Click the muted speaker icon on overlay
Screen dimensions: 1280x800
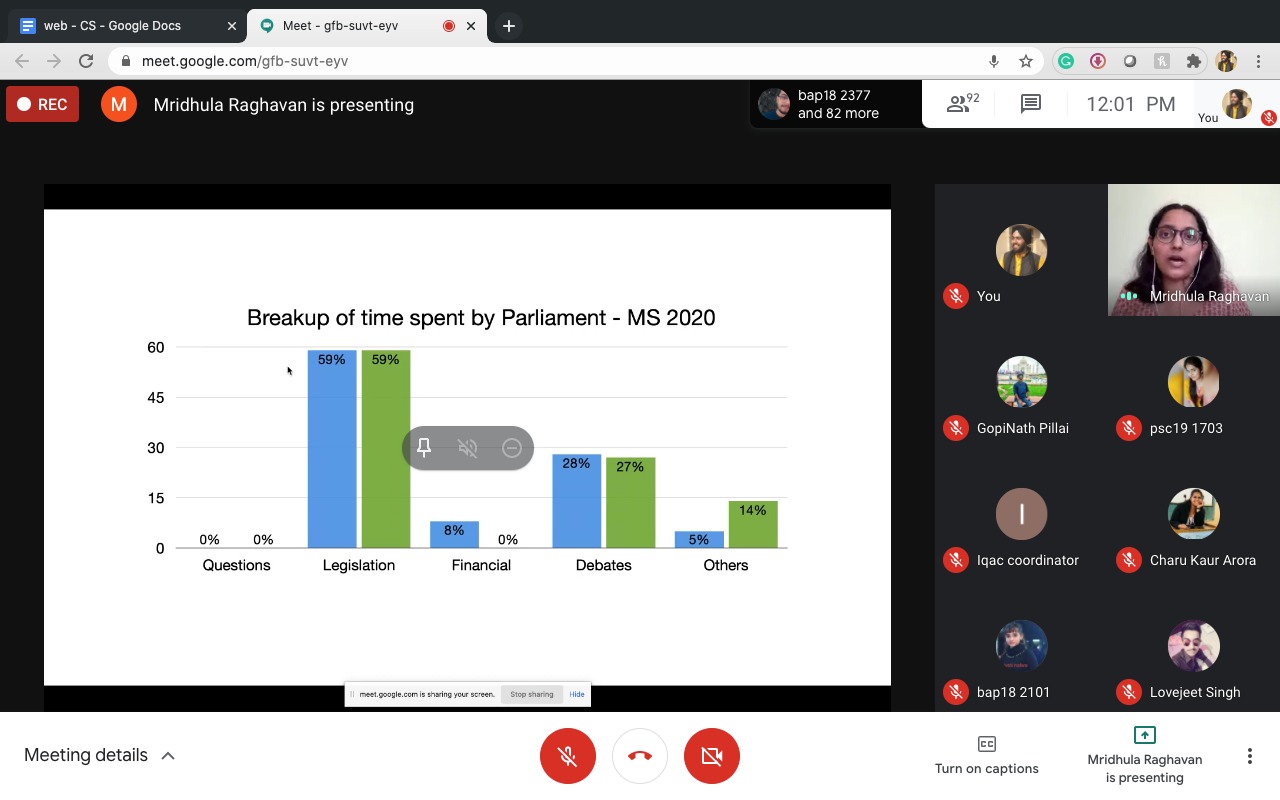[x=468, y=448]
